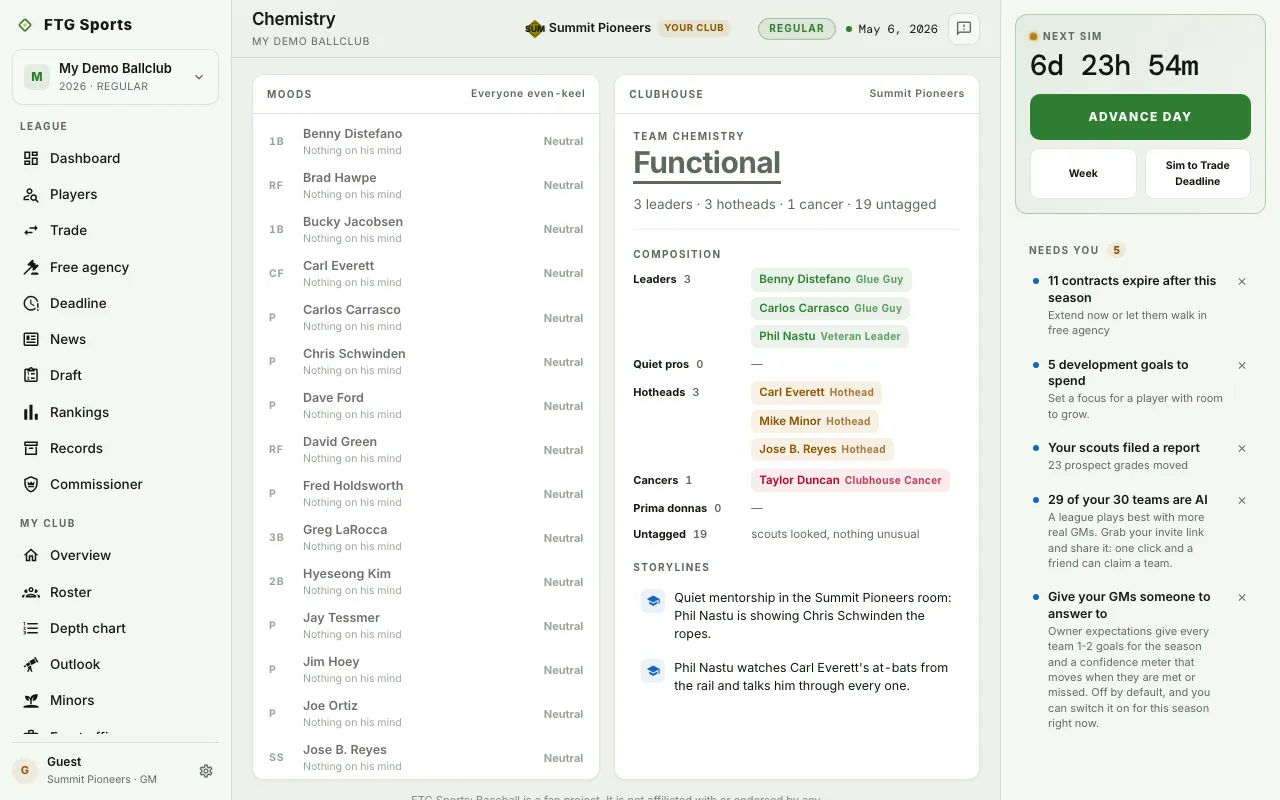Click the Your Club badge
The image size is (1280, 800).
coord(694,28)
